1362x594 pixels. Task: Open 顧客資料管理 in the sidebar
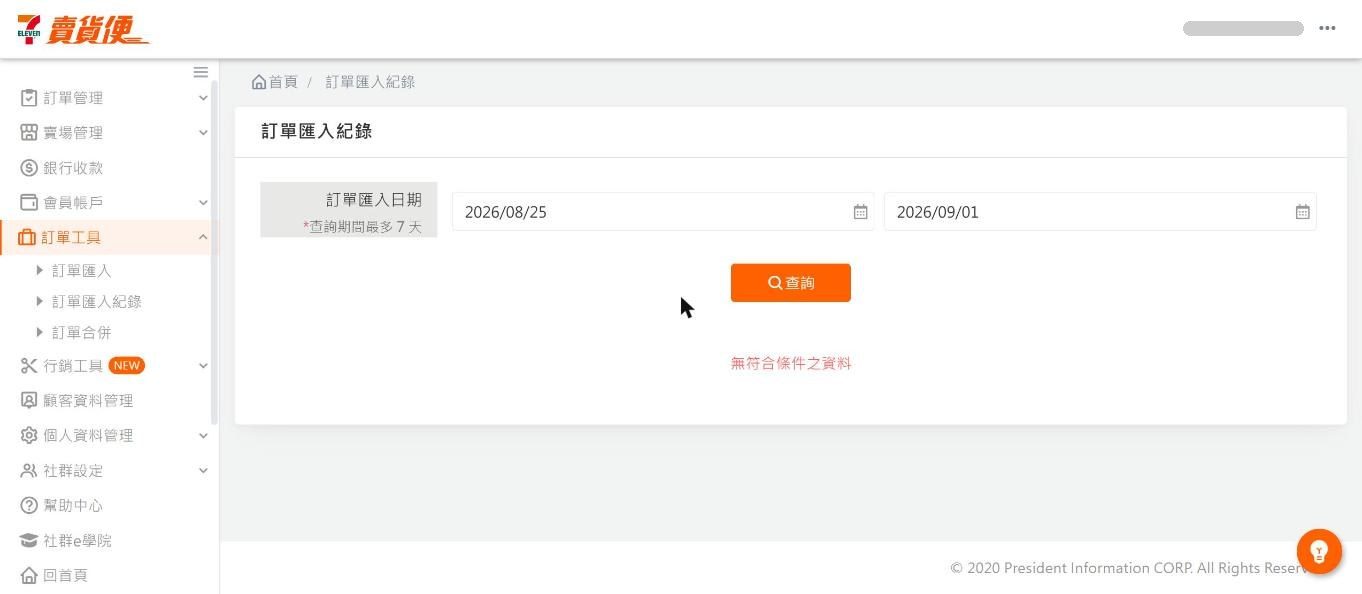tap(88, 400)
